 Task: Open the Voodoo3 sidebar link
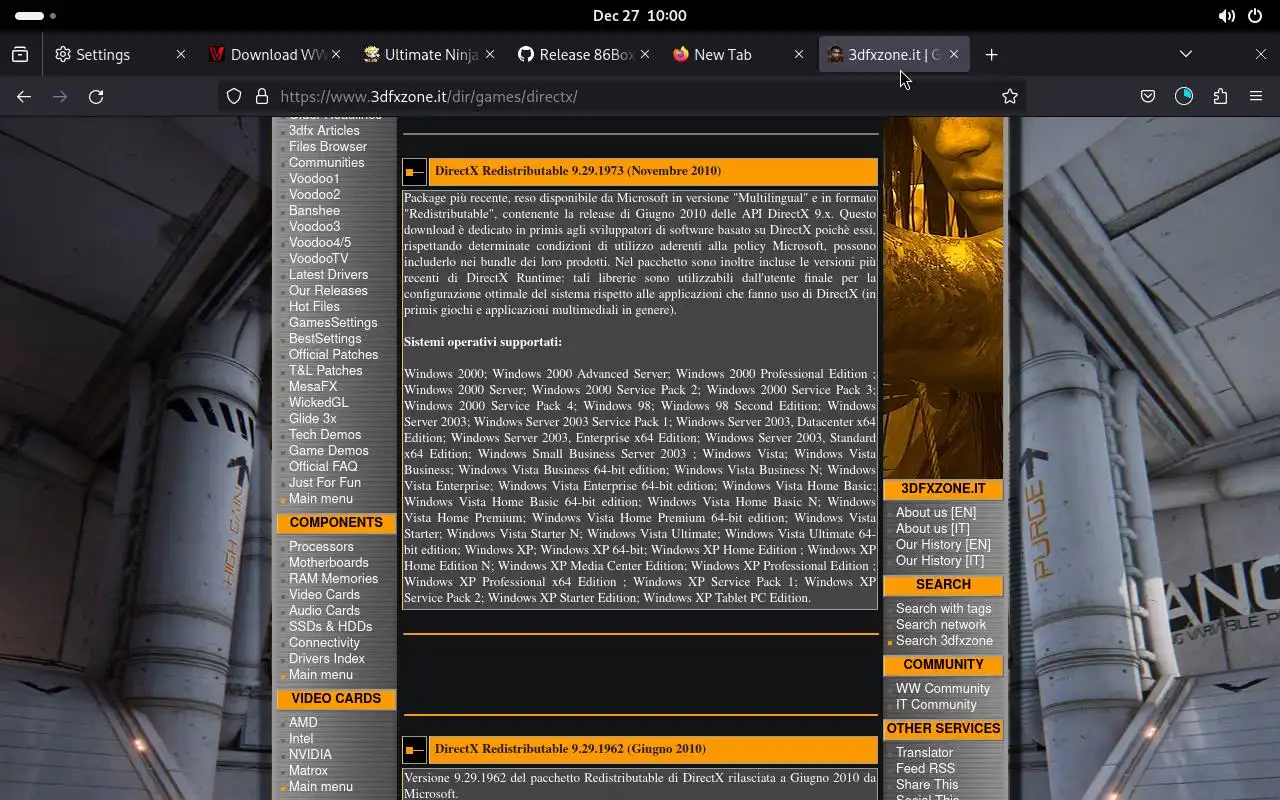(314, 227)
